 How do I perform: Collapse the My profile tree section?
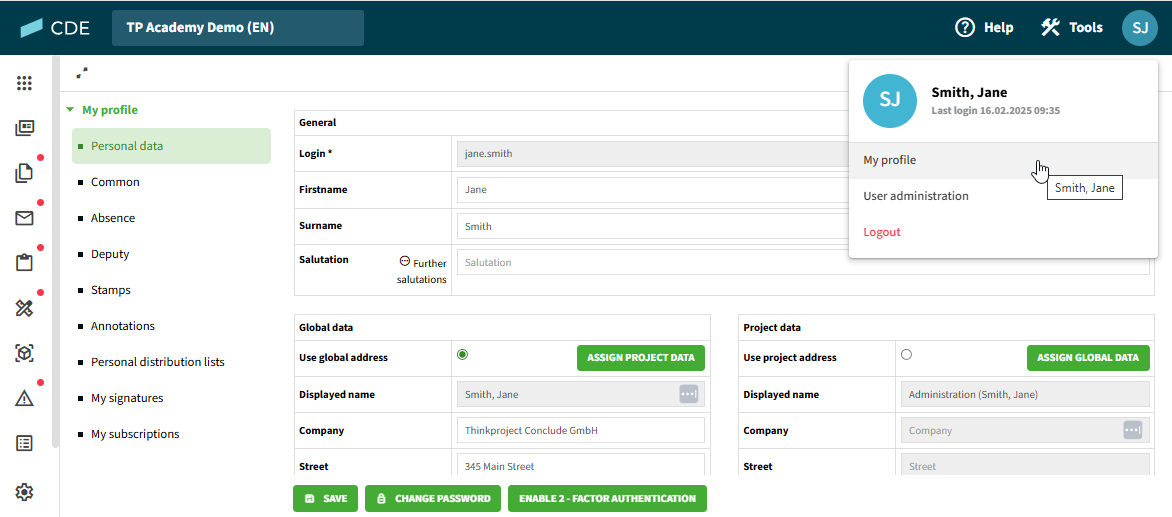point(70,110)
